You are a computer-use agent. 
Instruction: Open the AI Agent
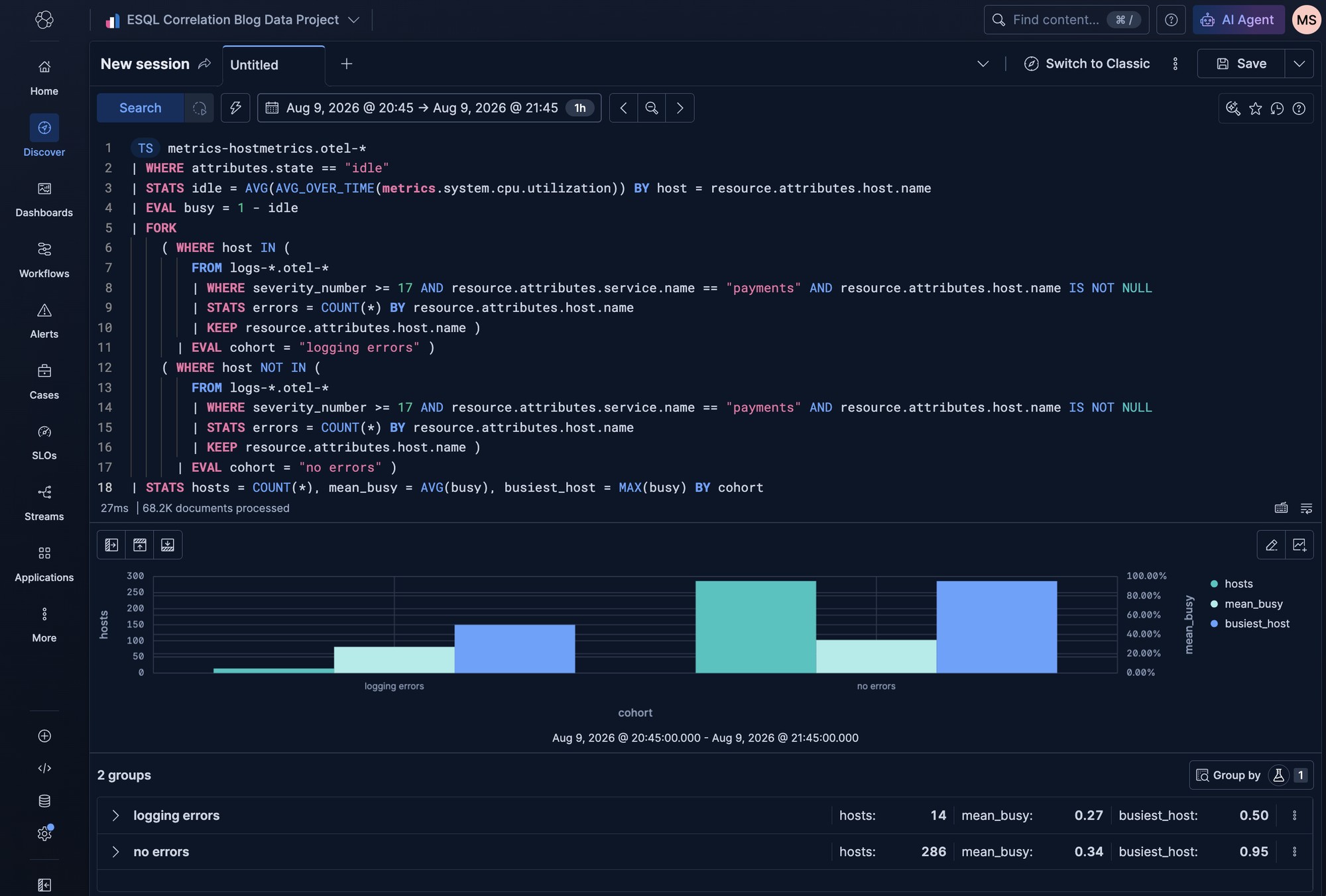click(1238, 20)
